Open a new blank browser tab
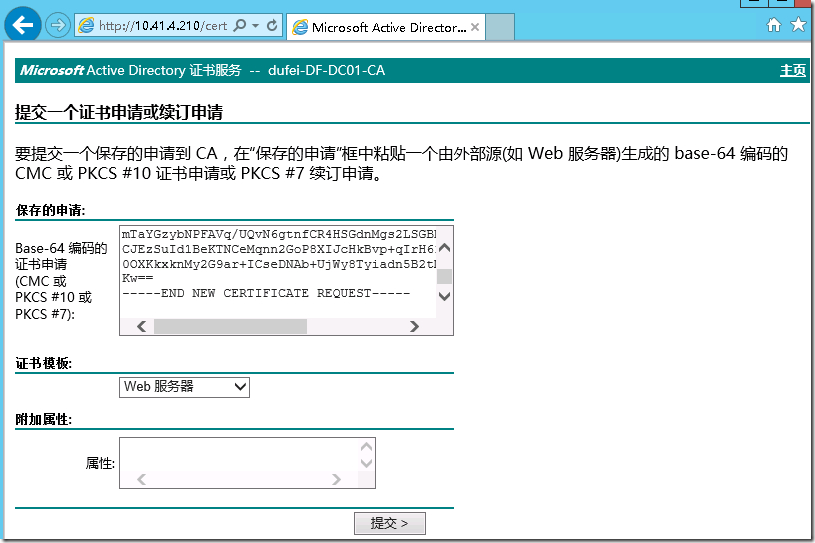Viewport: 815px width, 543px height. (x=501, y=27)
